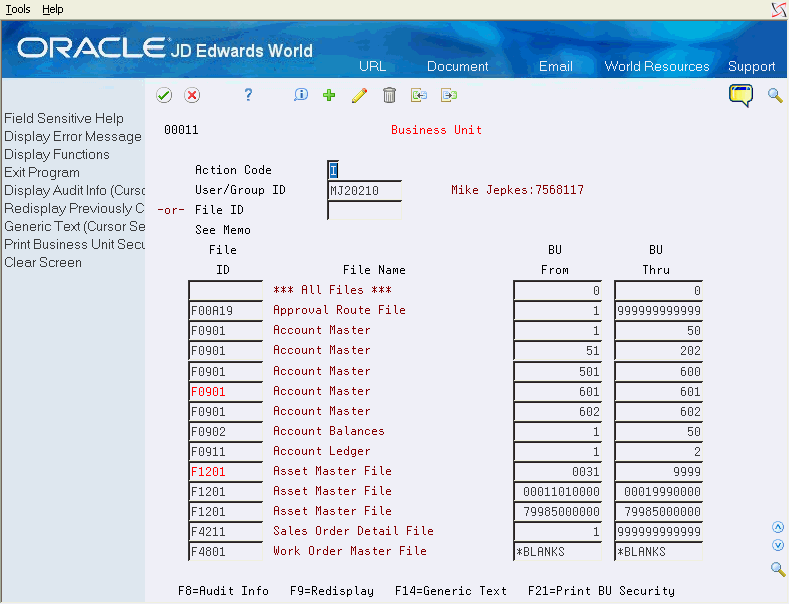This screenshot has height=604, width=789.
Task: Open help with the question mark icon
Action: (x=248, y=95)
